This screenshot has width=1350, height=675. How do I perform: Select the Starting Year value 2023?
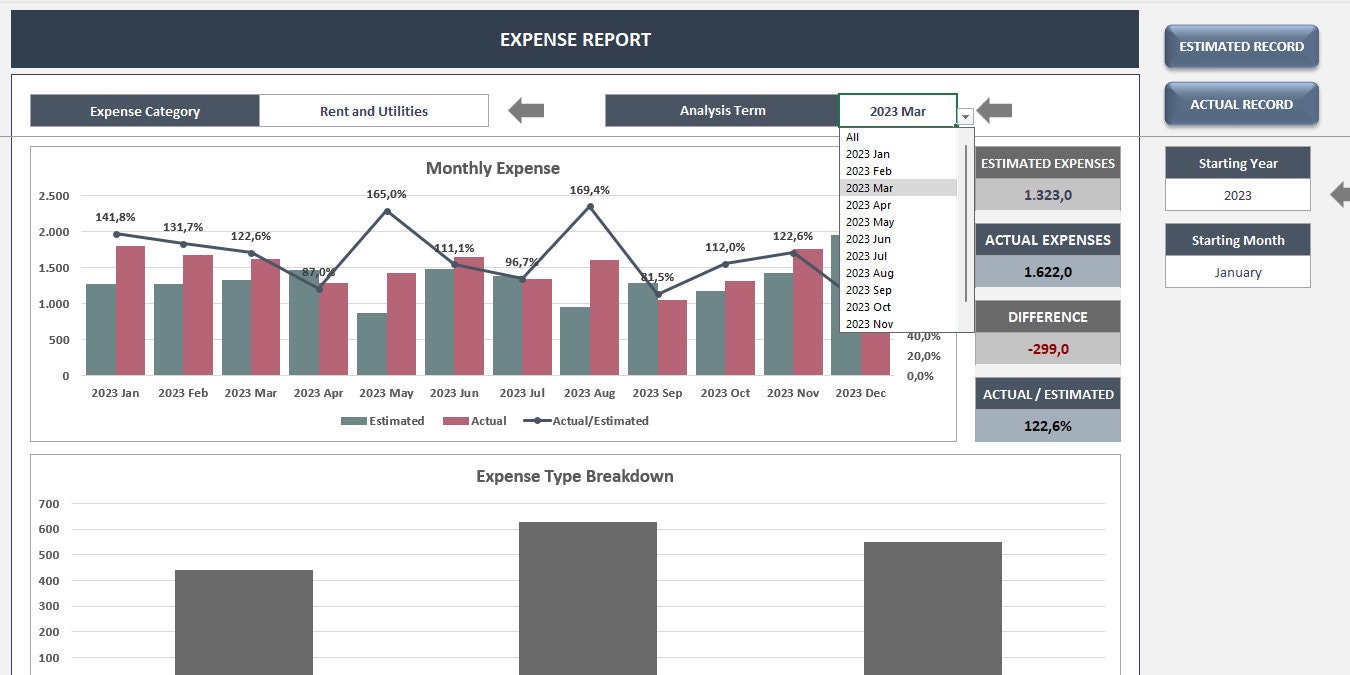1237,195
